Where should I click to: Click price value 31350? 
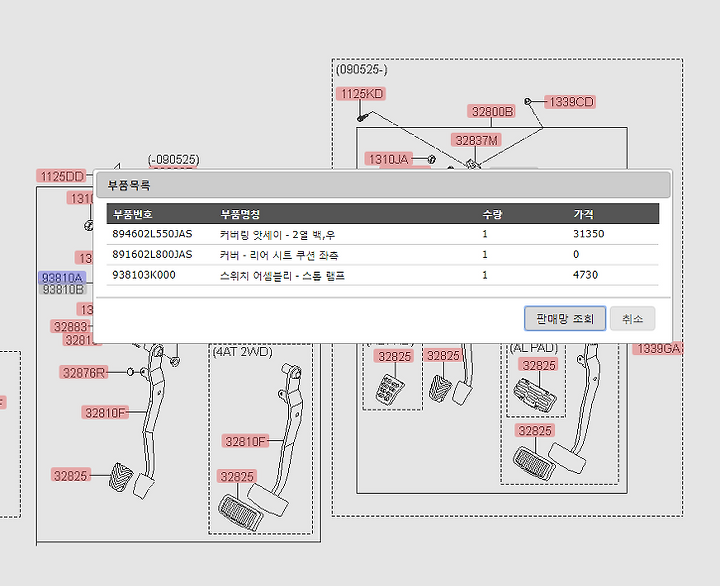(x=589, y=234)
